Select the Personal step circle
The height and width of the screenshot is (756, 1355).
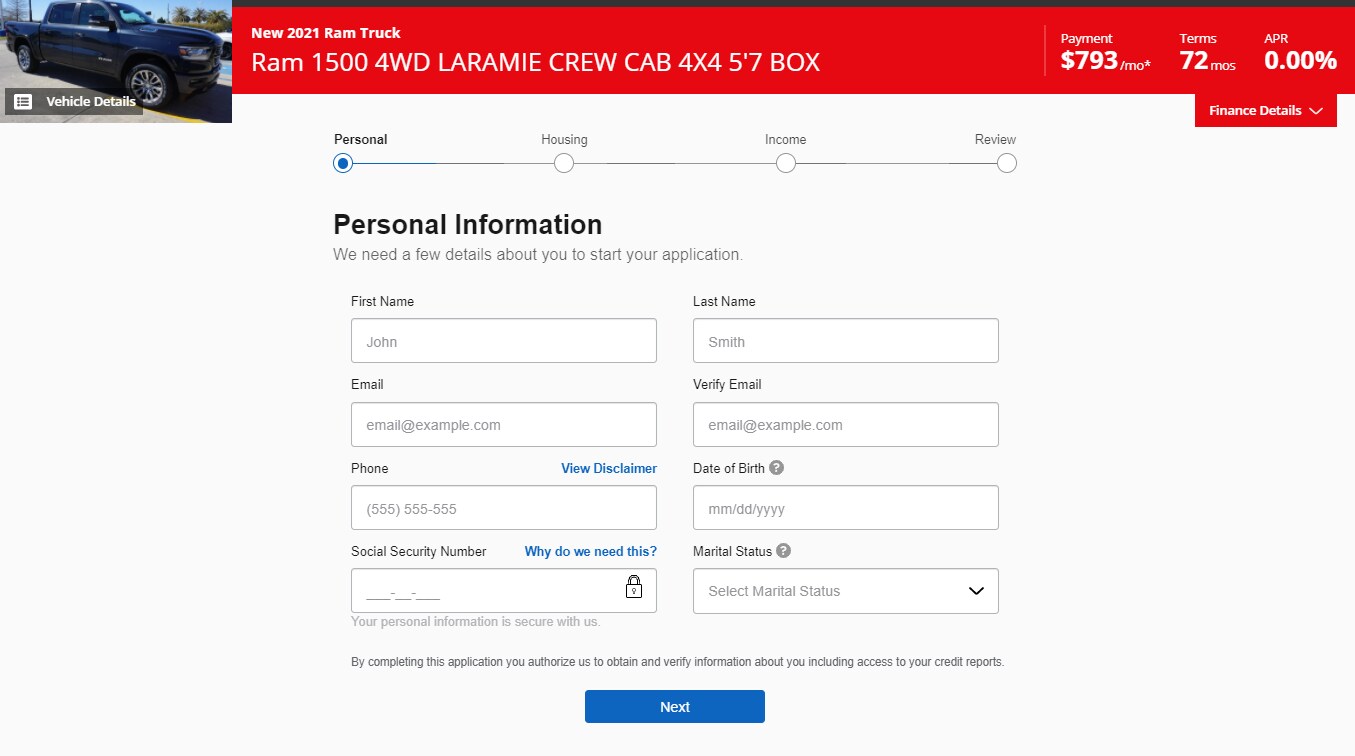pyautogui.click(x=343, y=163)
